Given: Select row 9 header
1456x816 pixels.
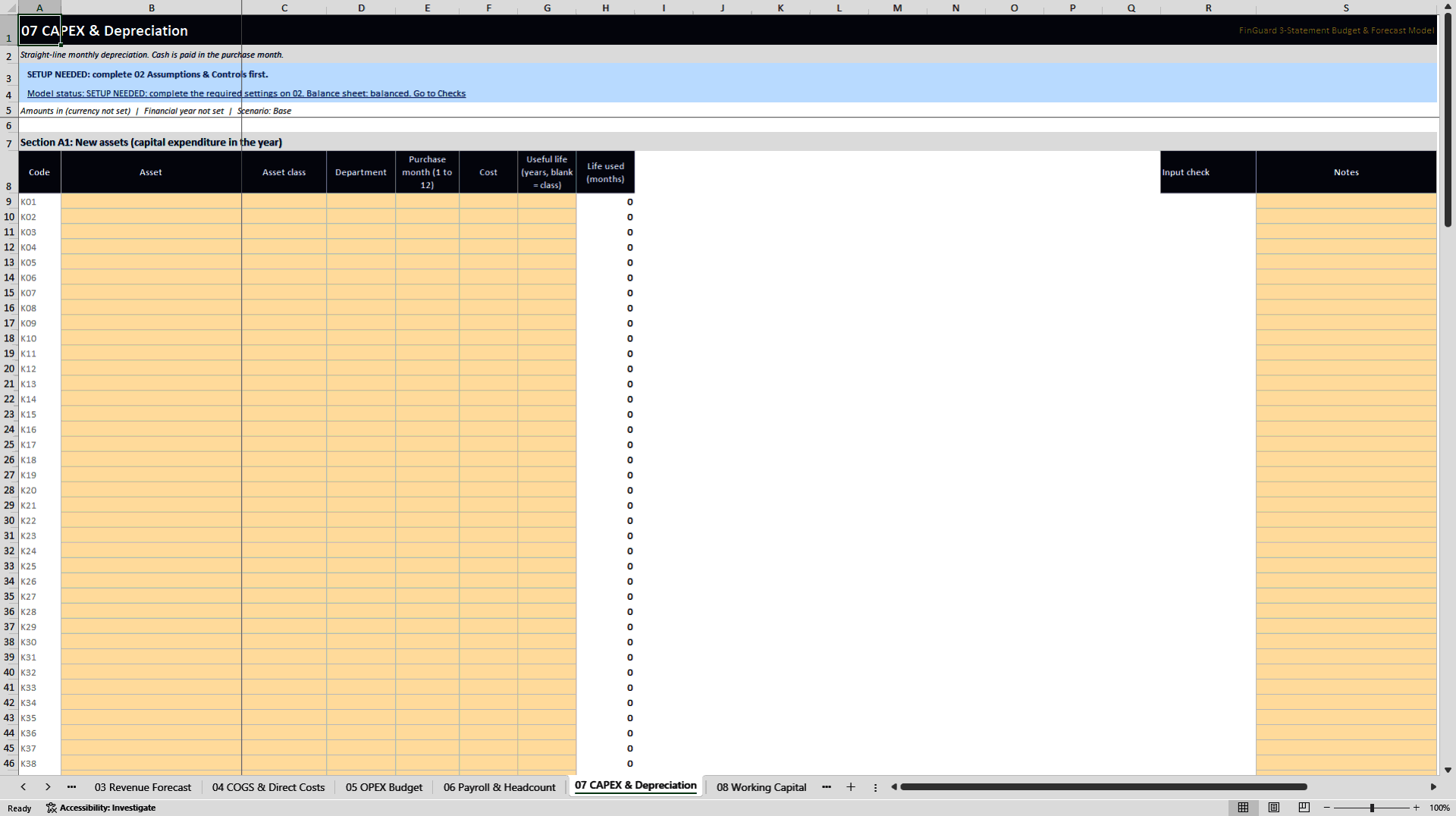Looking at the screenshot, I should click(9, 202).
